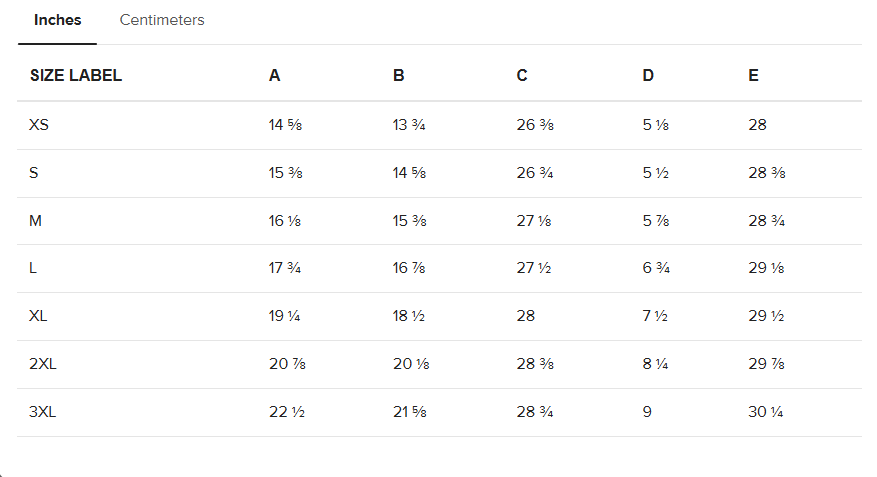Select the XL size label cell
877x477 pixels.
(38, 316)
